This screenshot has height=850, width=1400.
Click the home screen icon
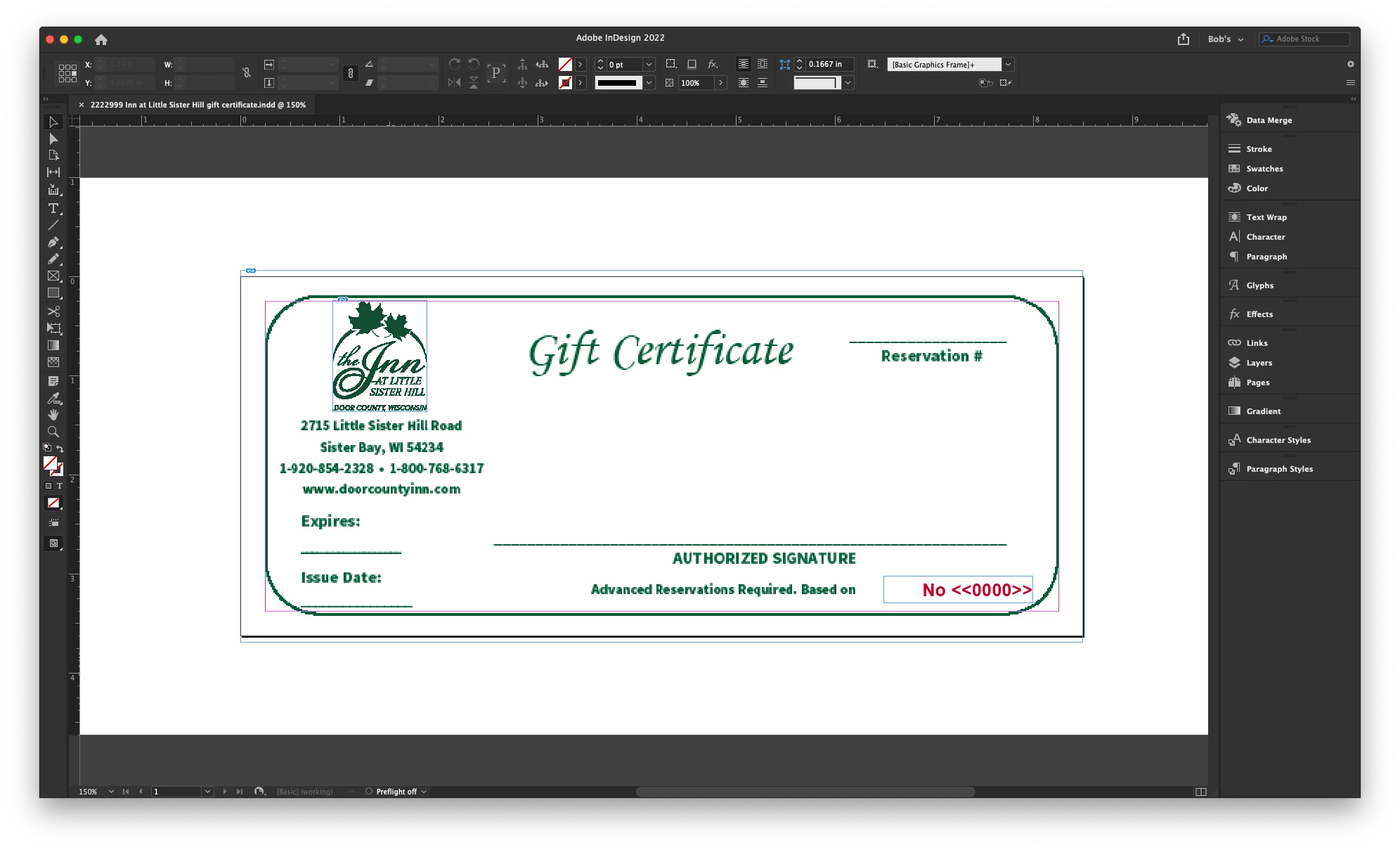click(x=101, y=39)
